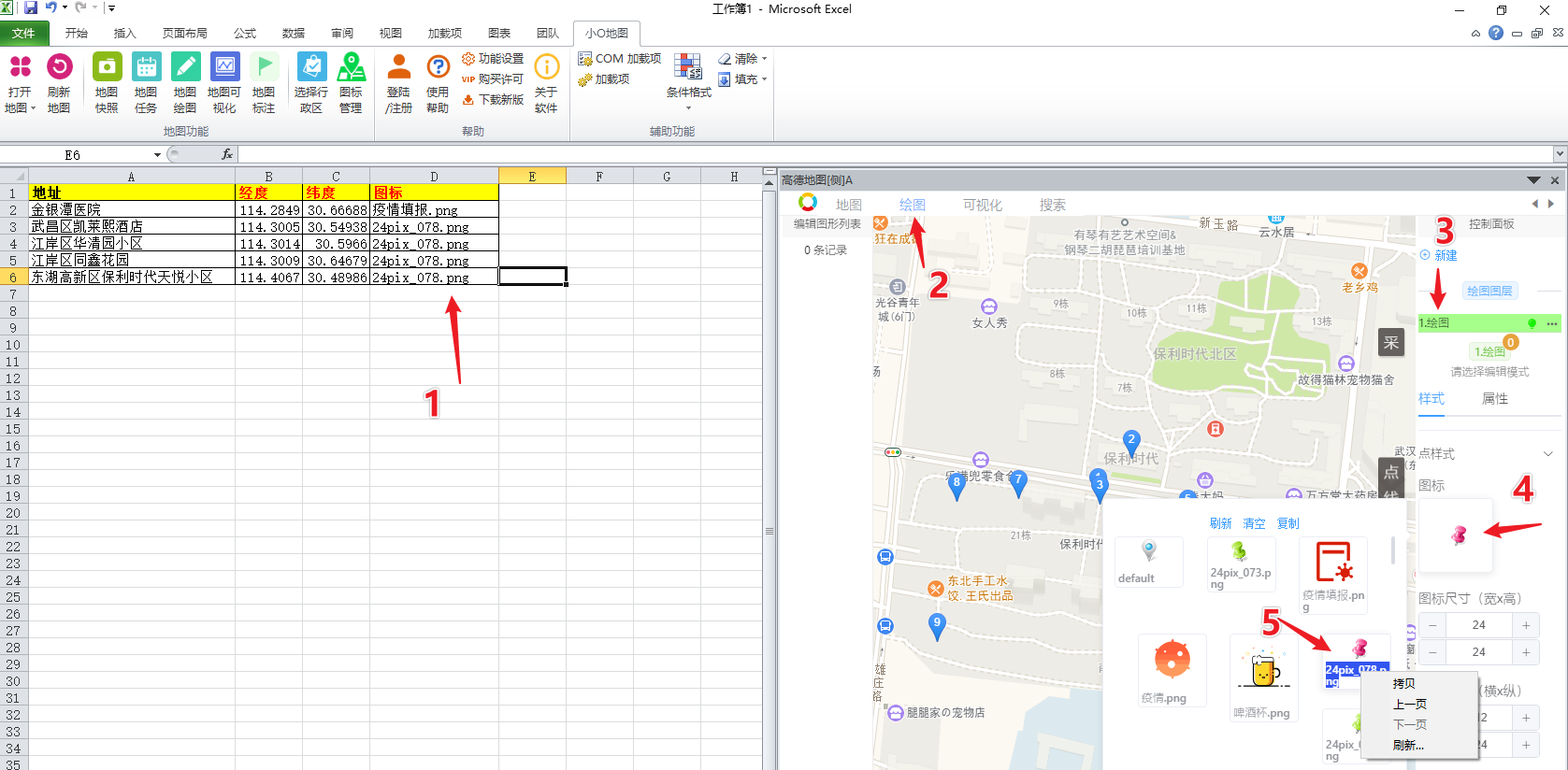This screenshot has height=770, width=1568.
Task: Click the 绘图图层 button
Action: point(1489,291)
